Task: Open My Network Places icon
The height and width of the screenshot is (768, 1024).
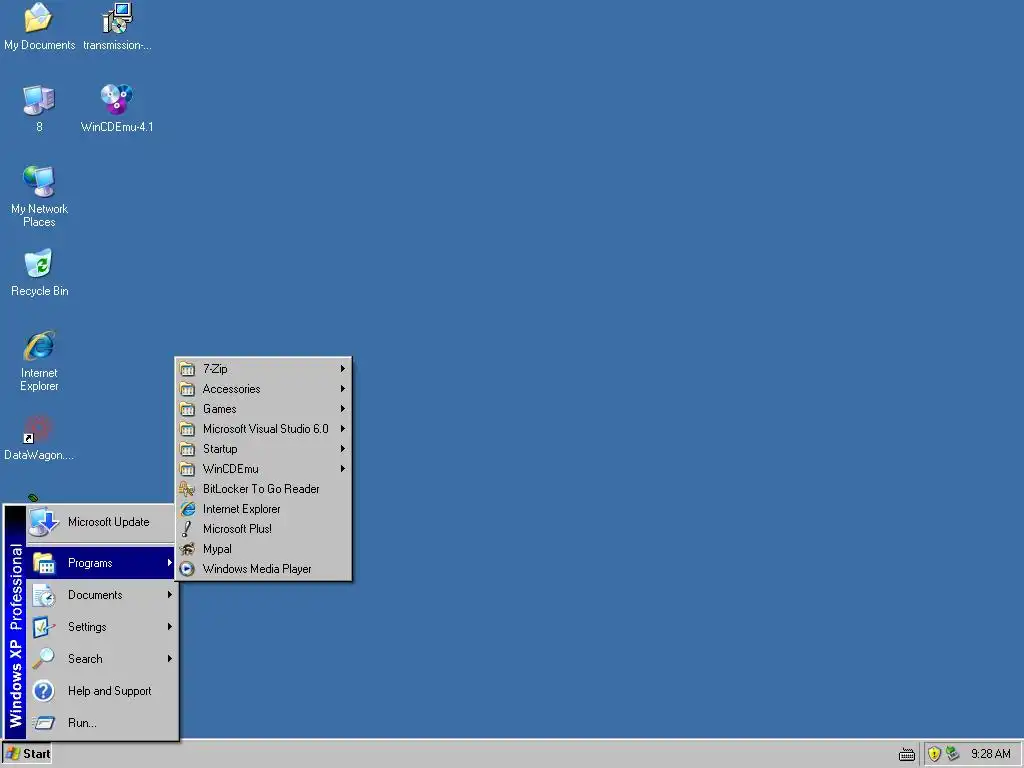Action: tap(39, 196)
